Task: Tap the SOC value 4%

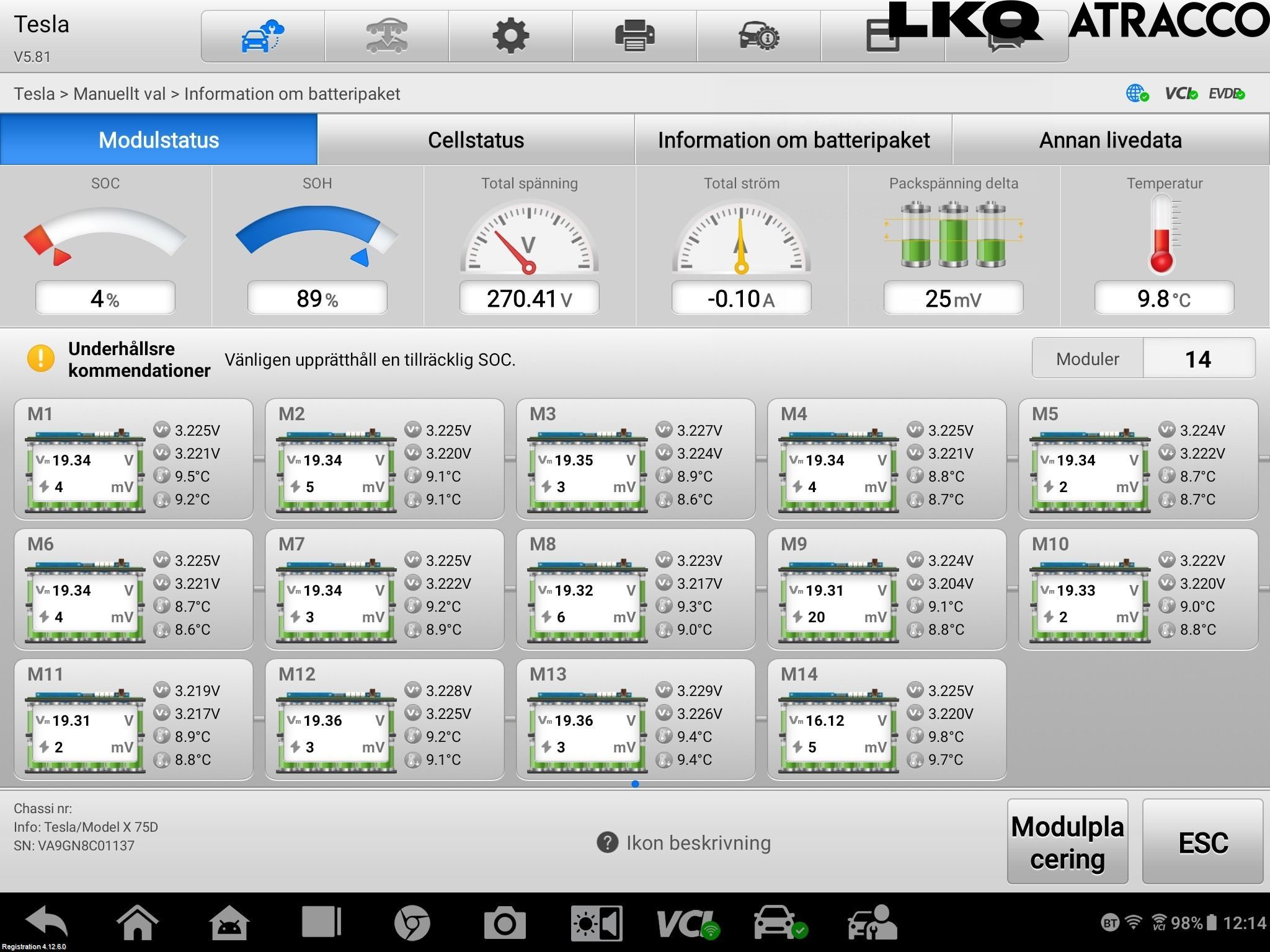Action: [x=105, y=298]
